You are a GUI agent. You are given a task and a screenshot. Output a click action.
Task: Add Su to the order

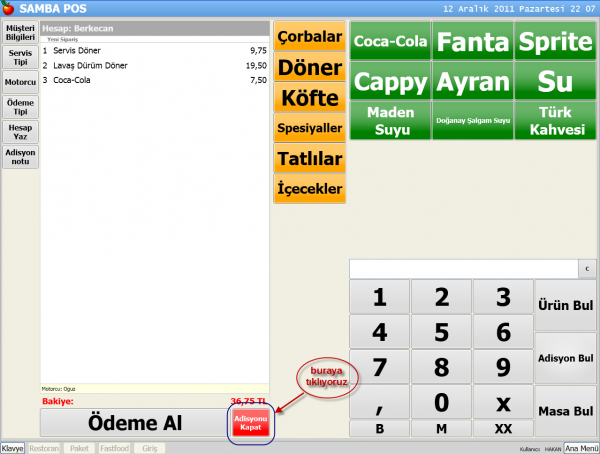click(x=555, y=81)
